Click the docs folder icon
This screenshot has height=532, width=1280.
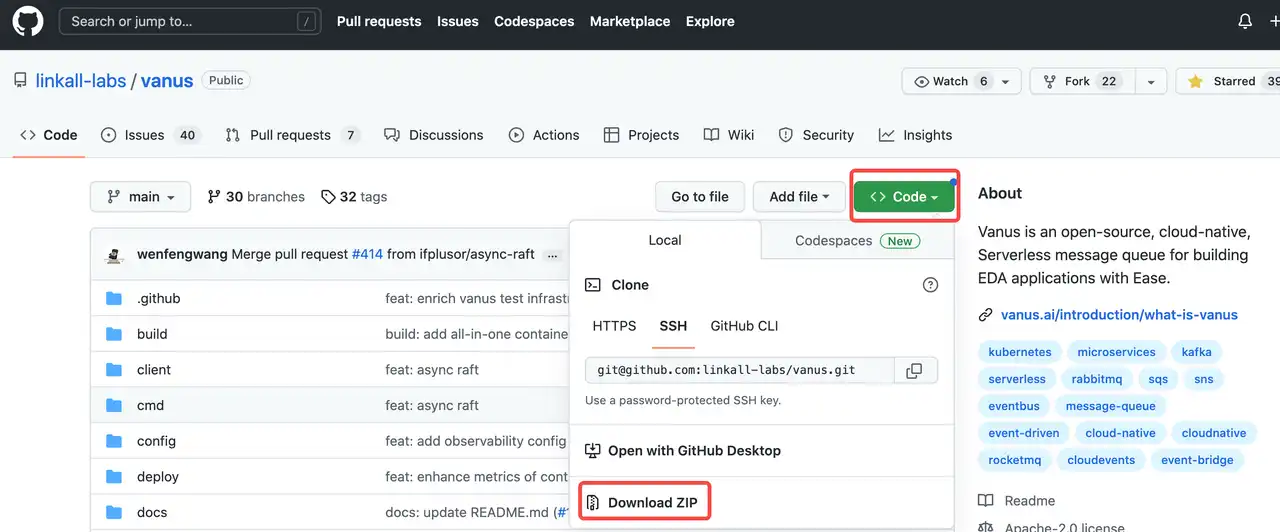pyautogui.click(x=114, y=512)
